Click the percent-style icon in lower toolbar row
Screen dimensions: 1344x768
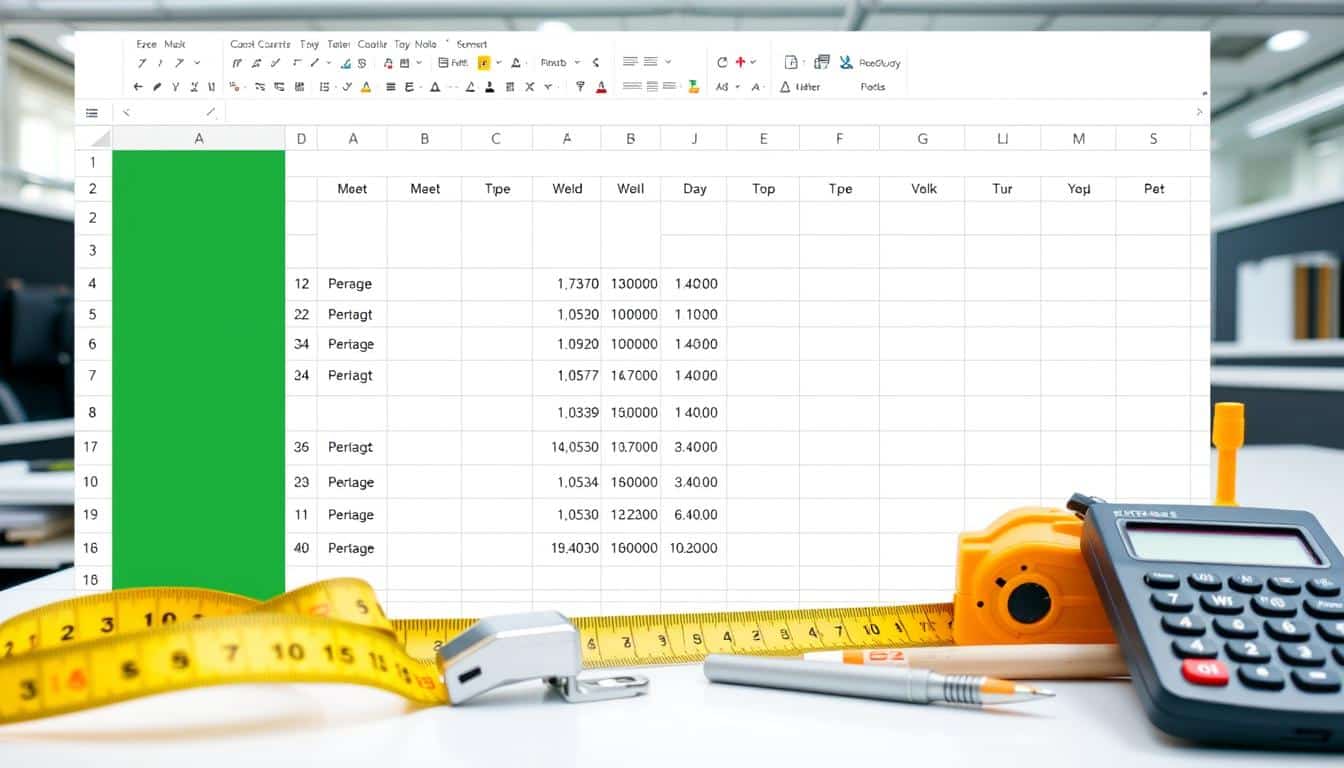coord(235,87)
